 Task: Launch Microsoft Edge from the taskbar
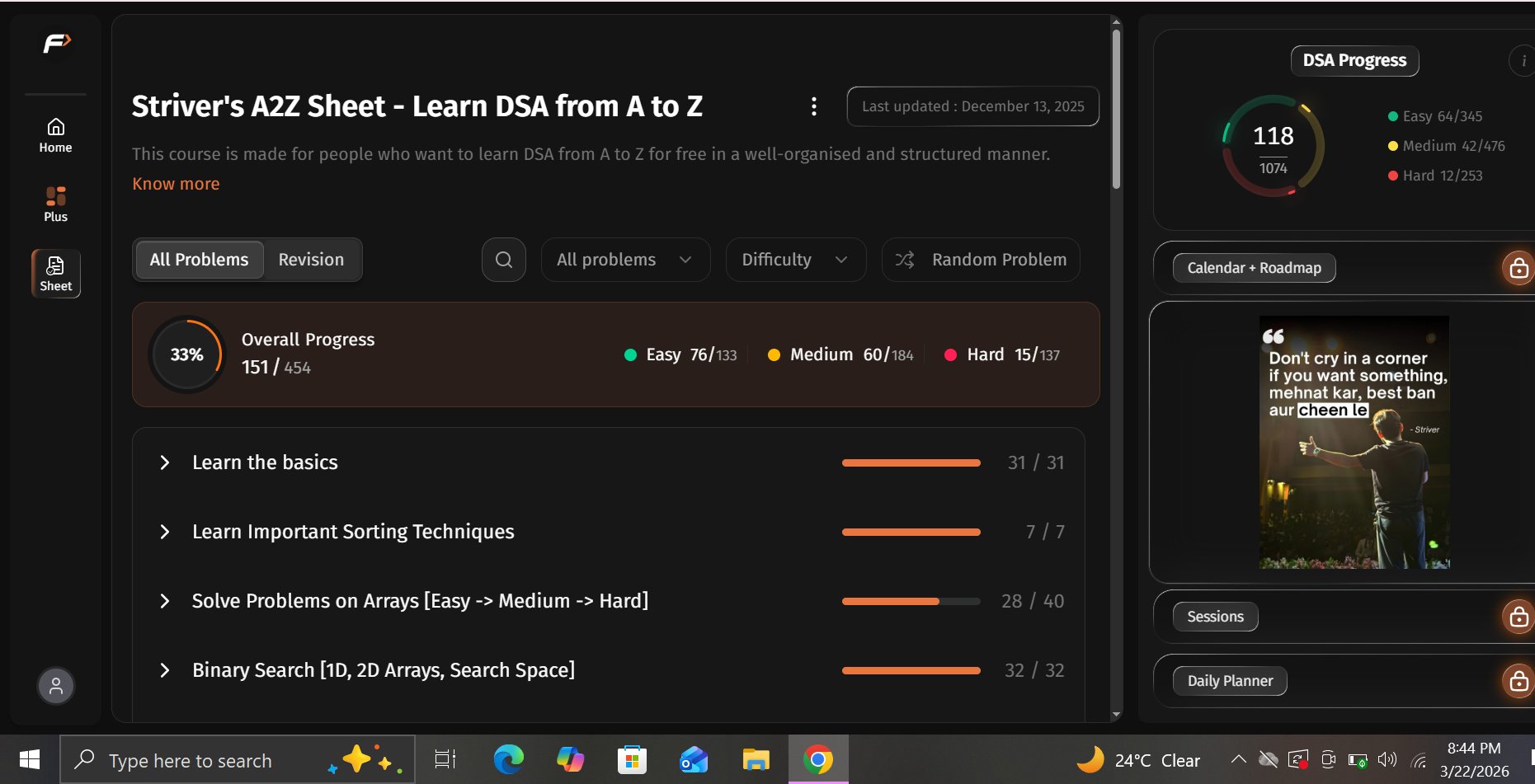click(x=508, y=759)
